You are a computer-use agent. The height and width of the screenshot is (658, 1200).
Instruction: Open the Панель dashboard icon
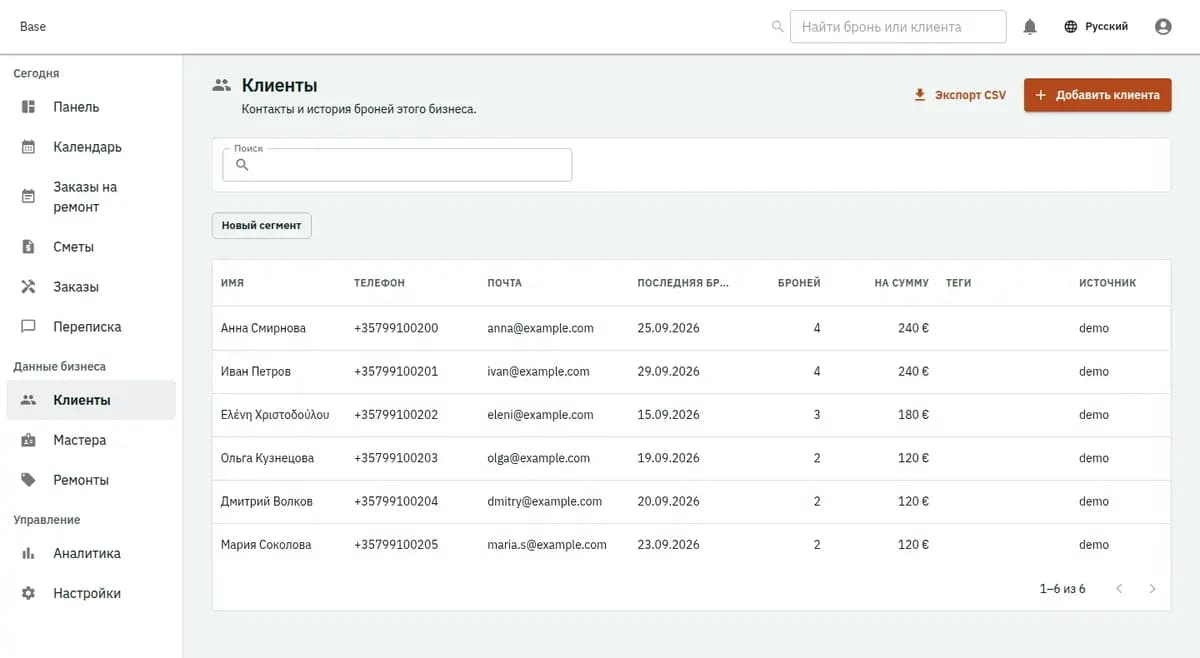(28, 107)
